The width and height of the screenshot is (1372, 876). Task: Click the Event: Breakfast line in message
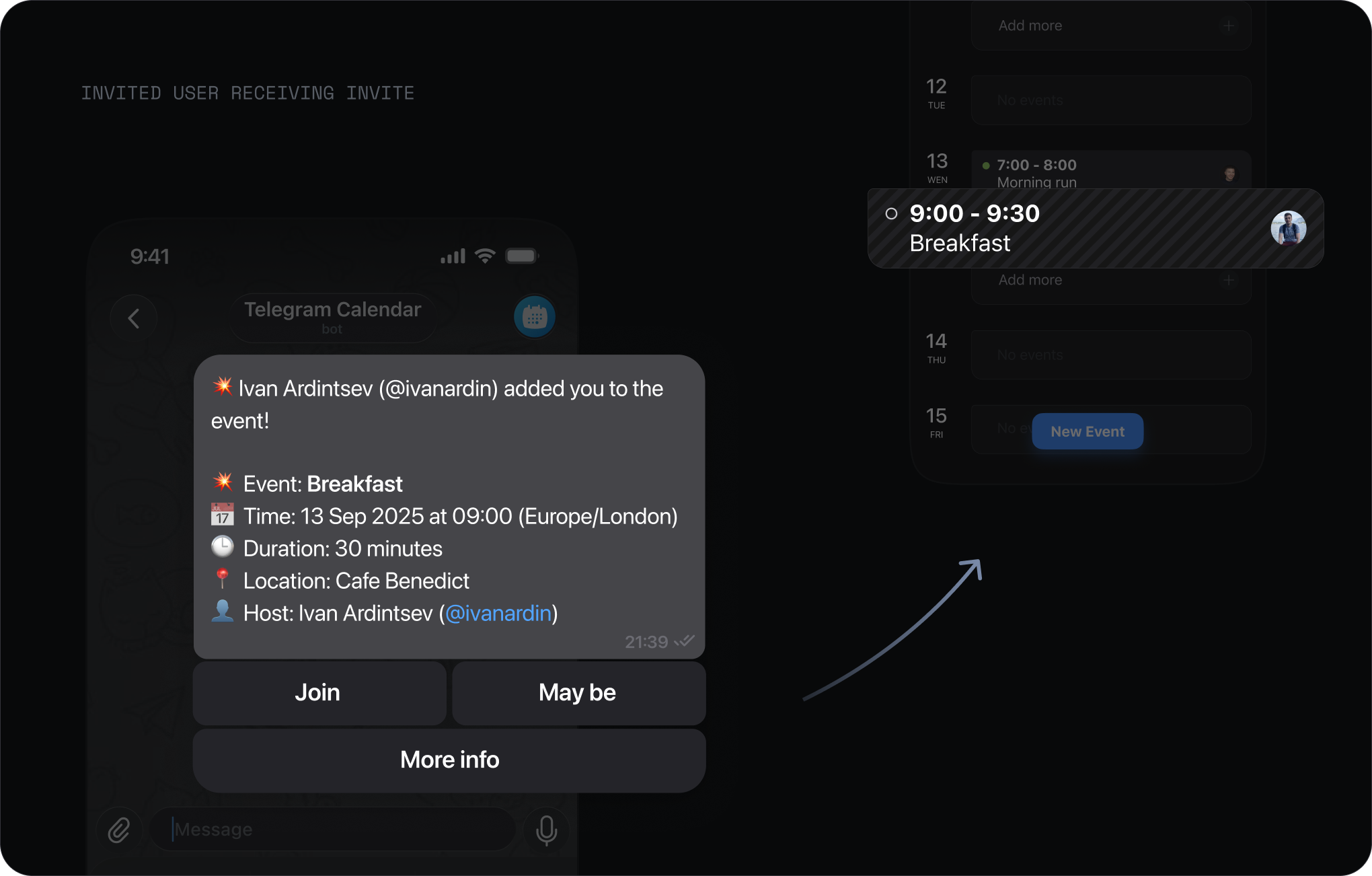pyautogui.click(x=307, y=484)
